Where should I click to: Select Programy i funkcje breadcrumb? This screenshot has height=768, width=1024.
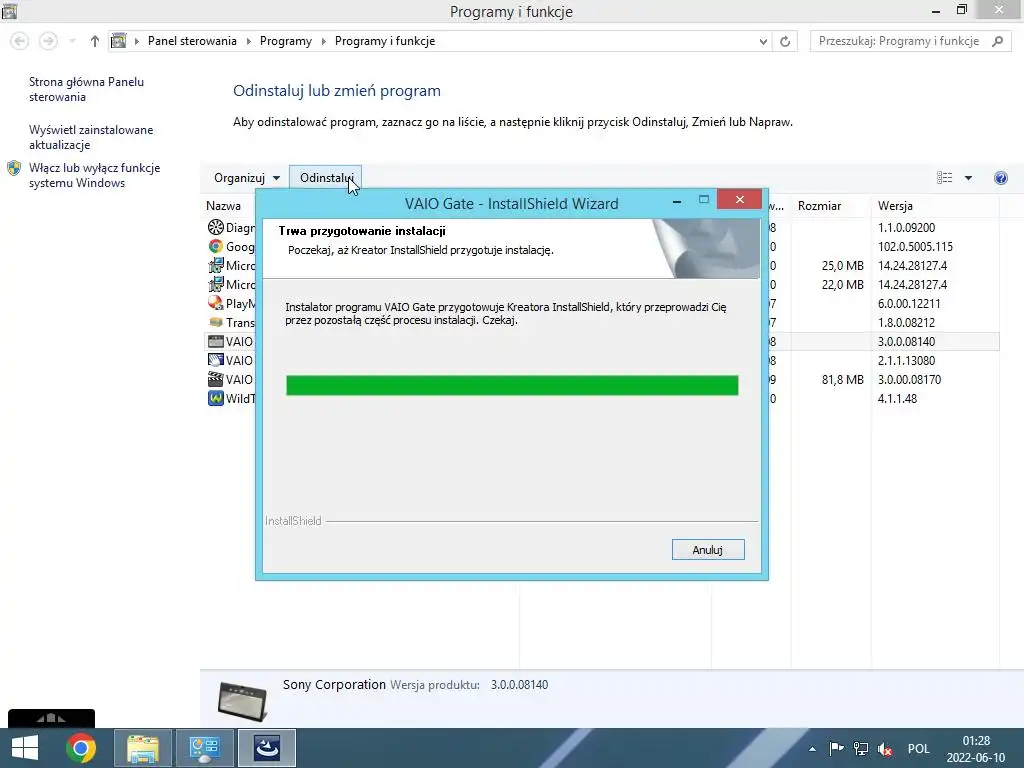click(x=385, y=40)
